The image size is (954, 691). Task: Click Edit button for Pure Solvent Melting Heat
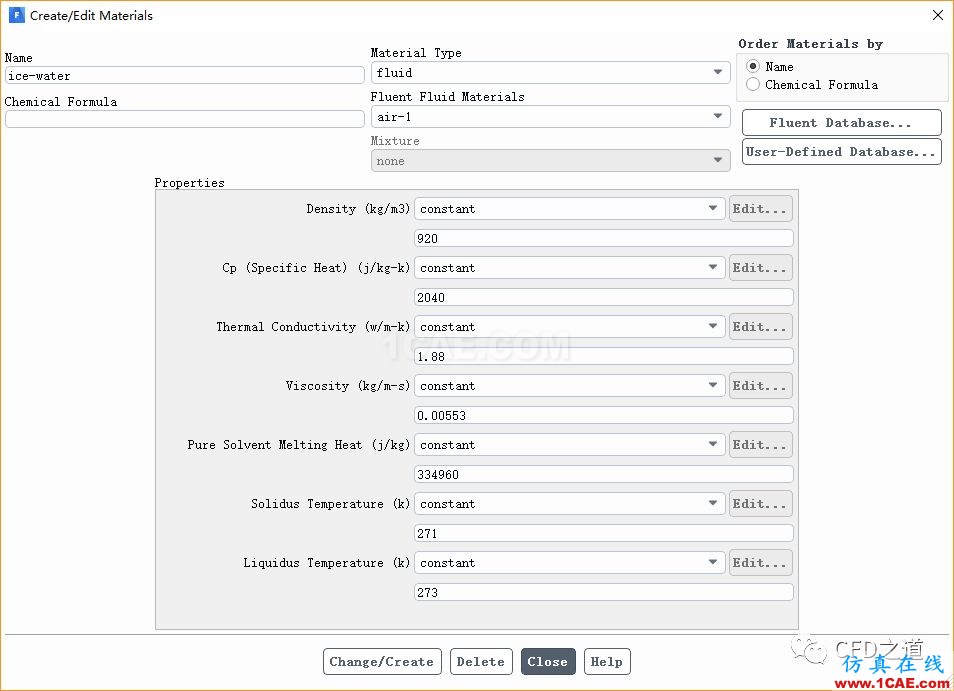click(761, 445)
